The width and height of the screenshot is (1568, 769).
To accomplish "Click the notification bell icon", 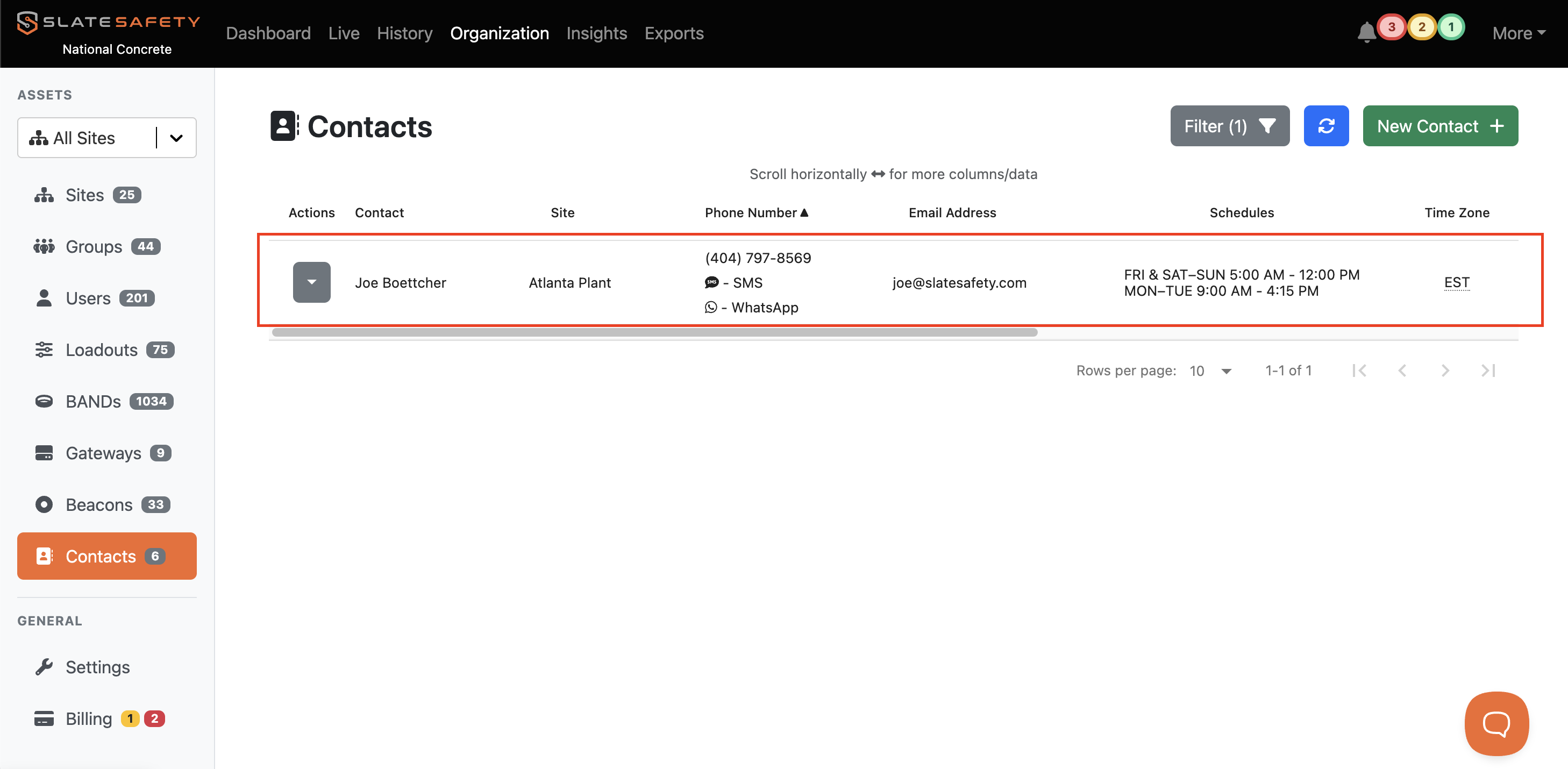I will pyautogui.click(x=1366, y=32).
